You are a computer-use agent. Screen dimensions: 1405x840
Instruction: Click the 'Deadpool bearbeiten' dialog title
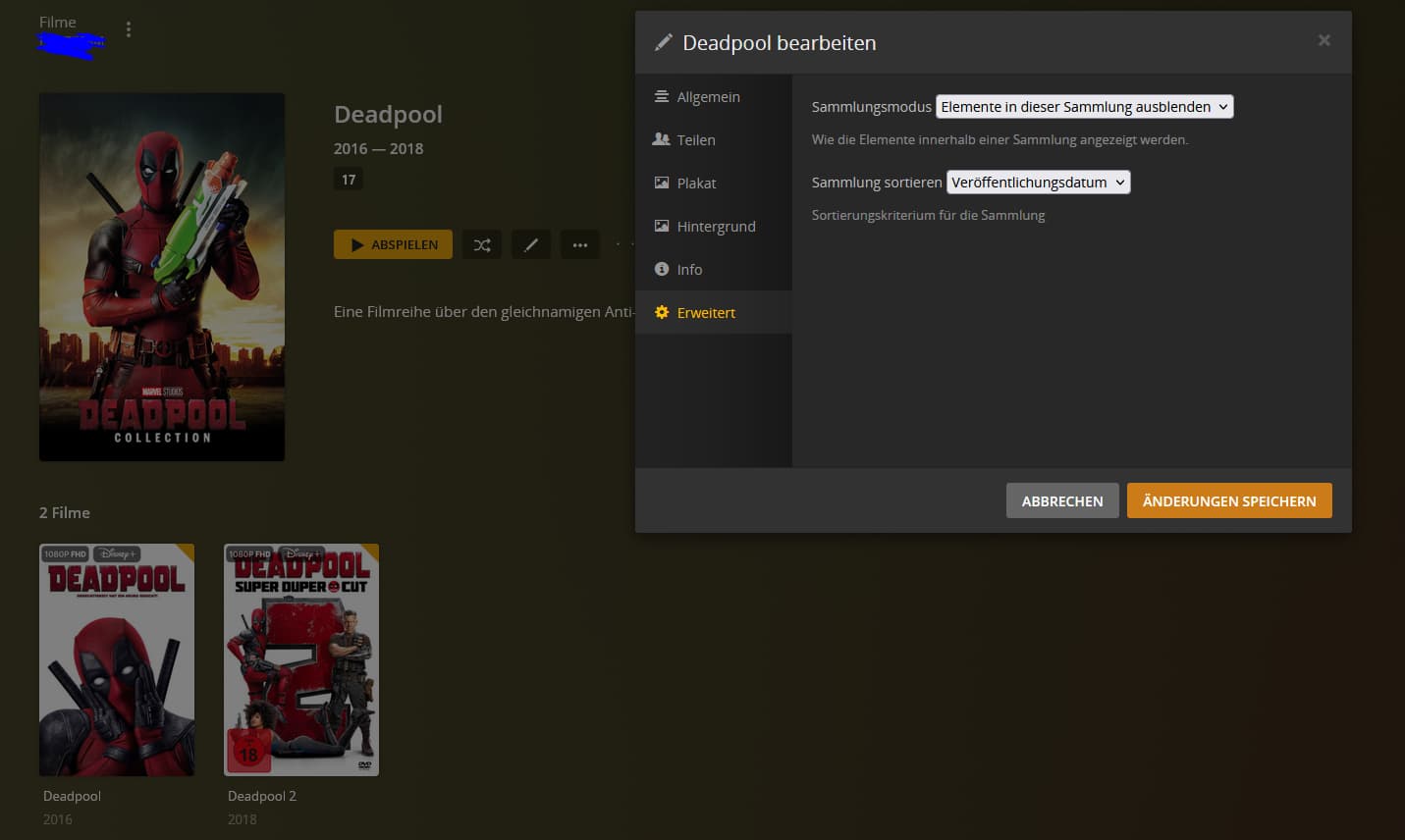780,43
